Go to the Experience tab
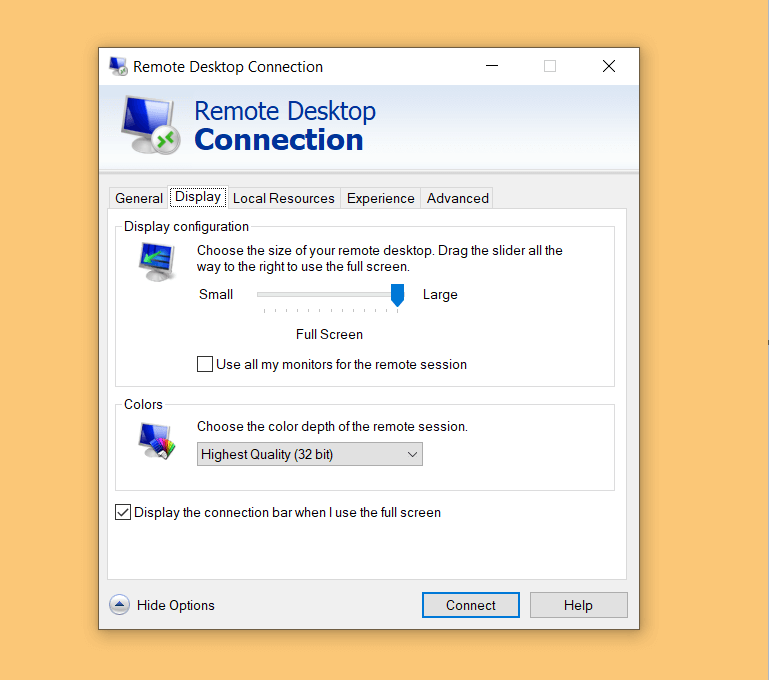 [x=381, y=198]
